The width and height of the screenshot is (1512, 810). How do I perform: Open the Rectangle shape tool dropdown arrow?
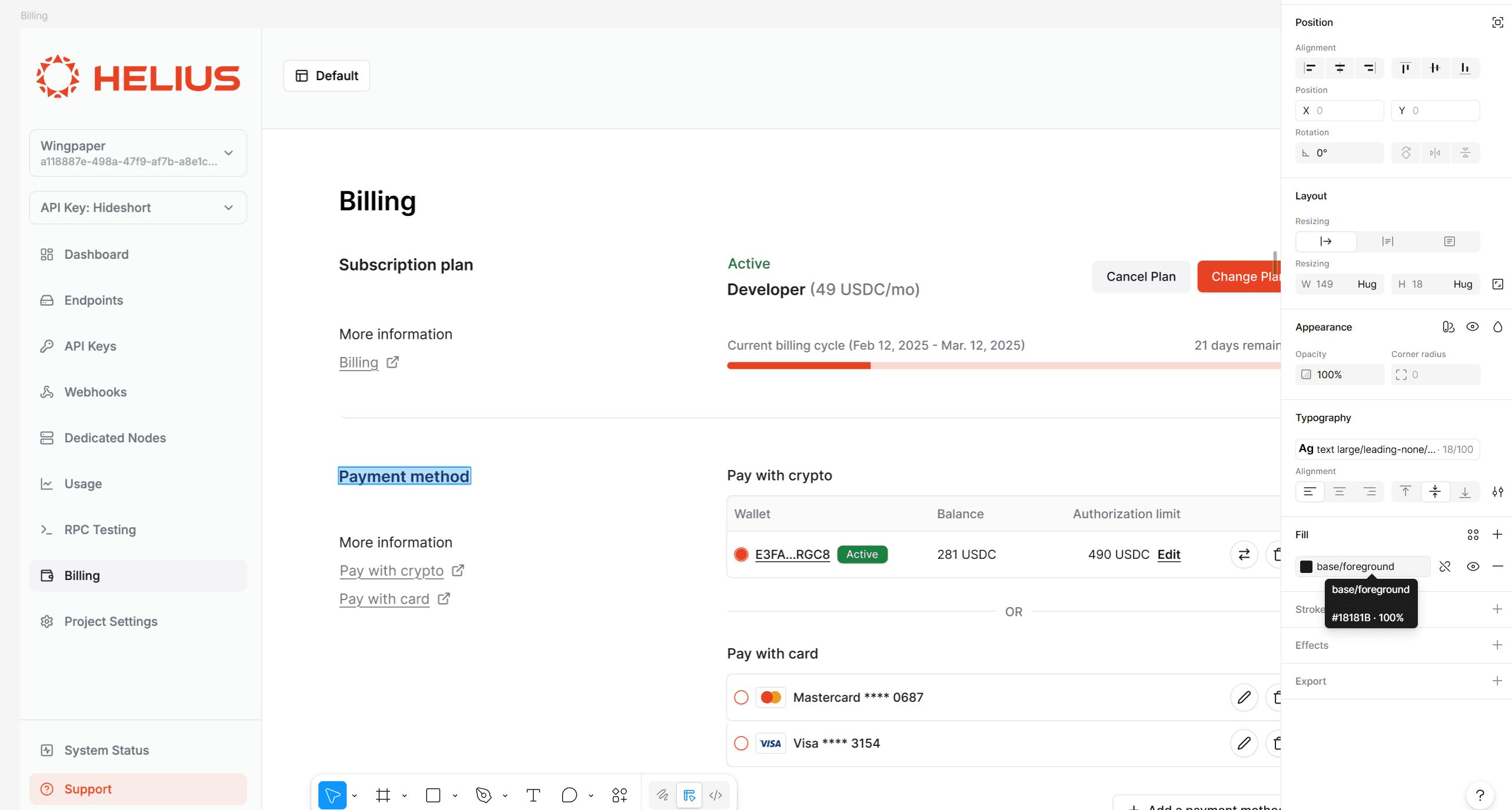pyautogui.click(x=455, y=796)
